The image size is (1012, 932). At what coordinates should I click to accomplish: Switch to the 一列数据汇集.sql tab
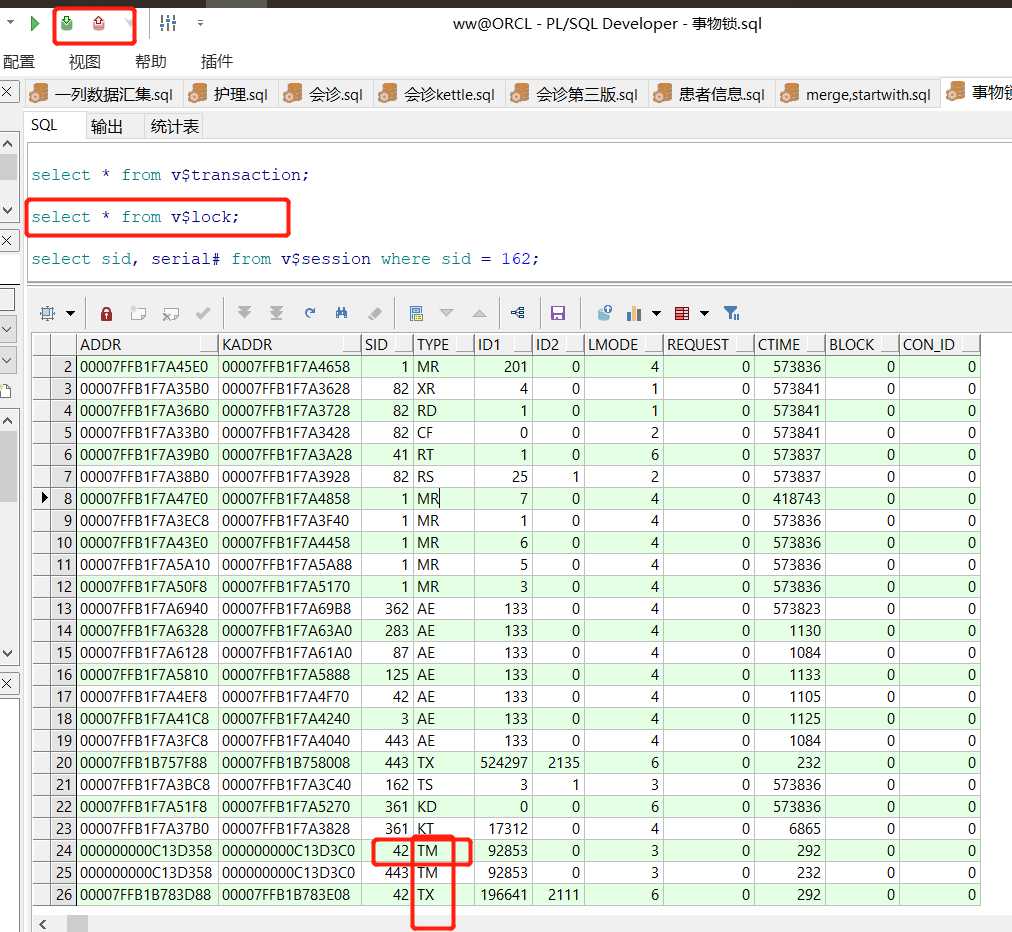click(103, 94)
